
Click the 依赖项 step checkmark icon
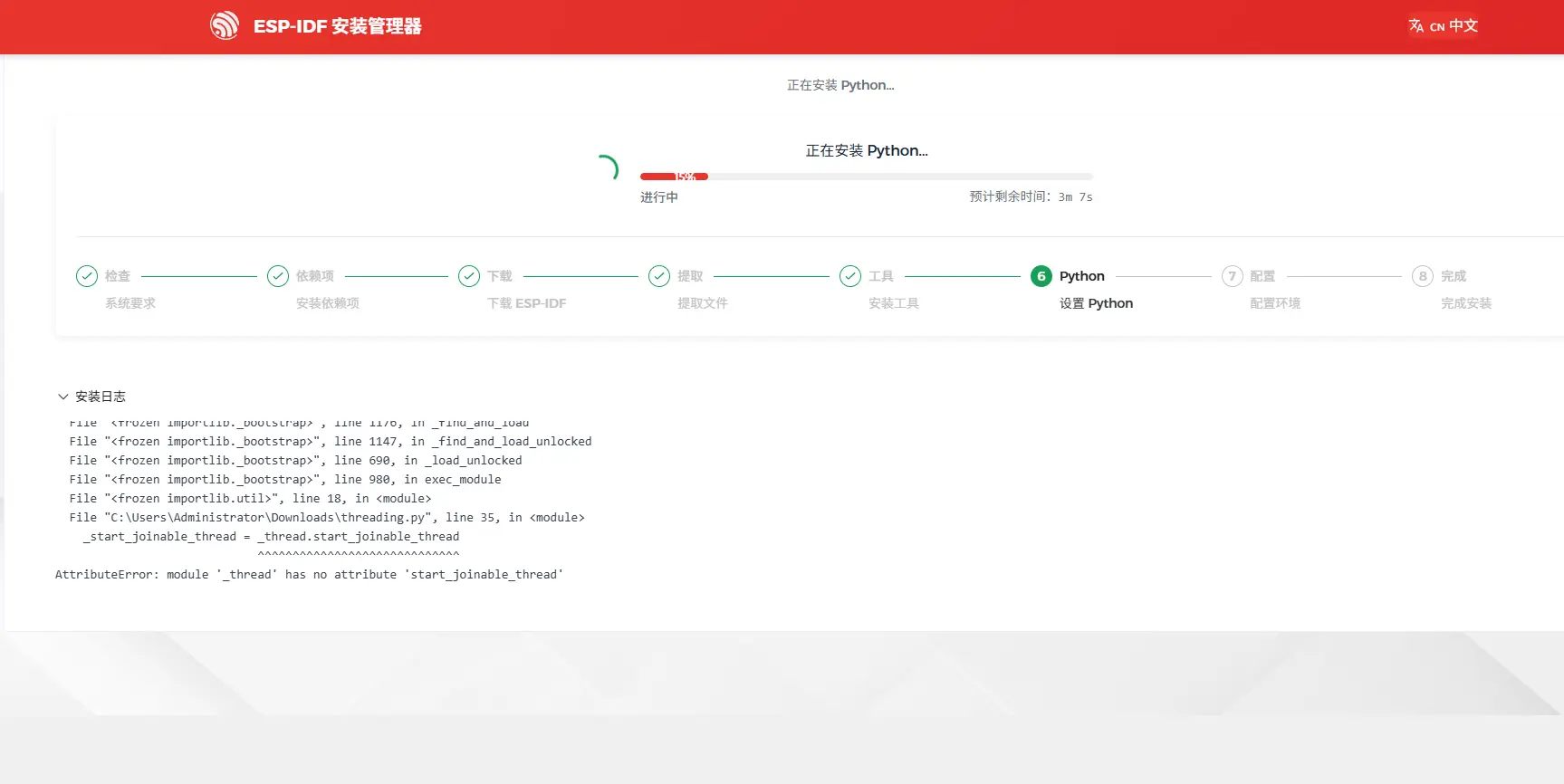pos(278,276)
